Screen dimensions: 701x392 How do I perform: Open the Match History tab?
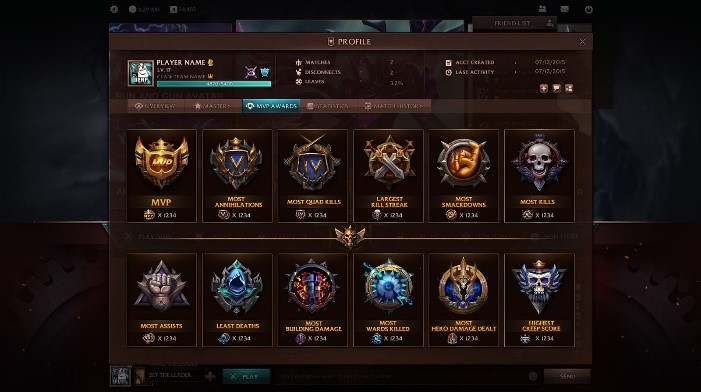pyautogui.click(x=395, y=106)
